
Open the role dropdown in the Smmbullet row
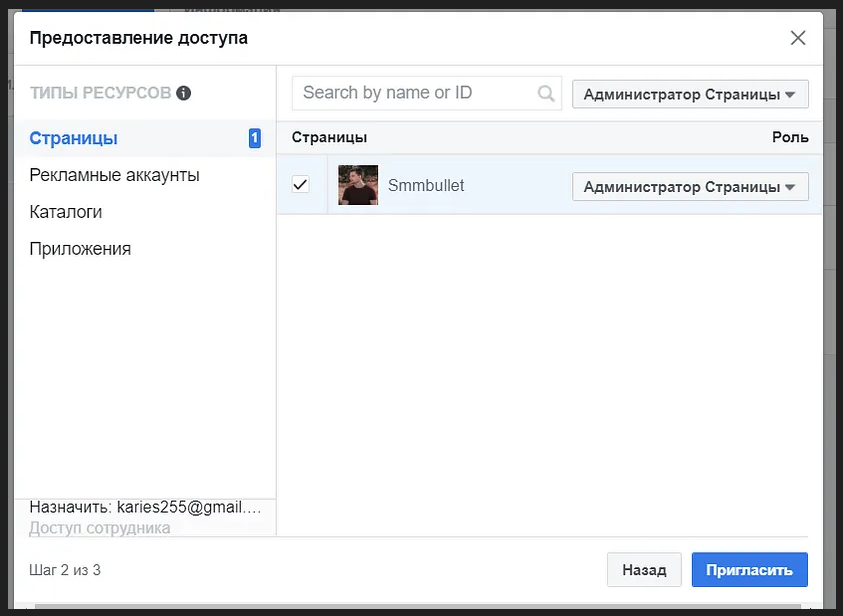click(690, 186)
